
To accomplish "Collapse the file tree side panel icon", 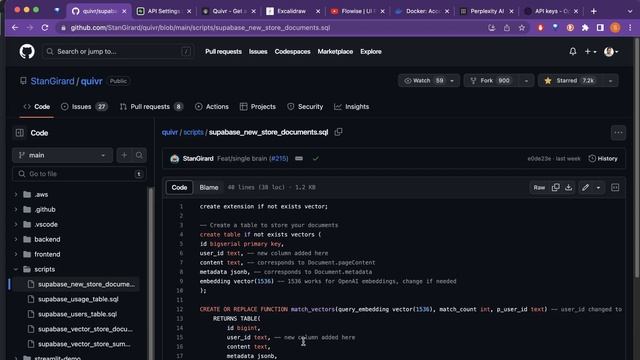I will (20, 133).
